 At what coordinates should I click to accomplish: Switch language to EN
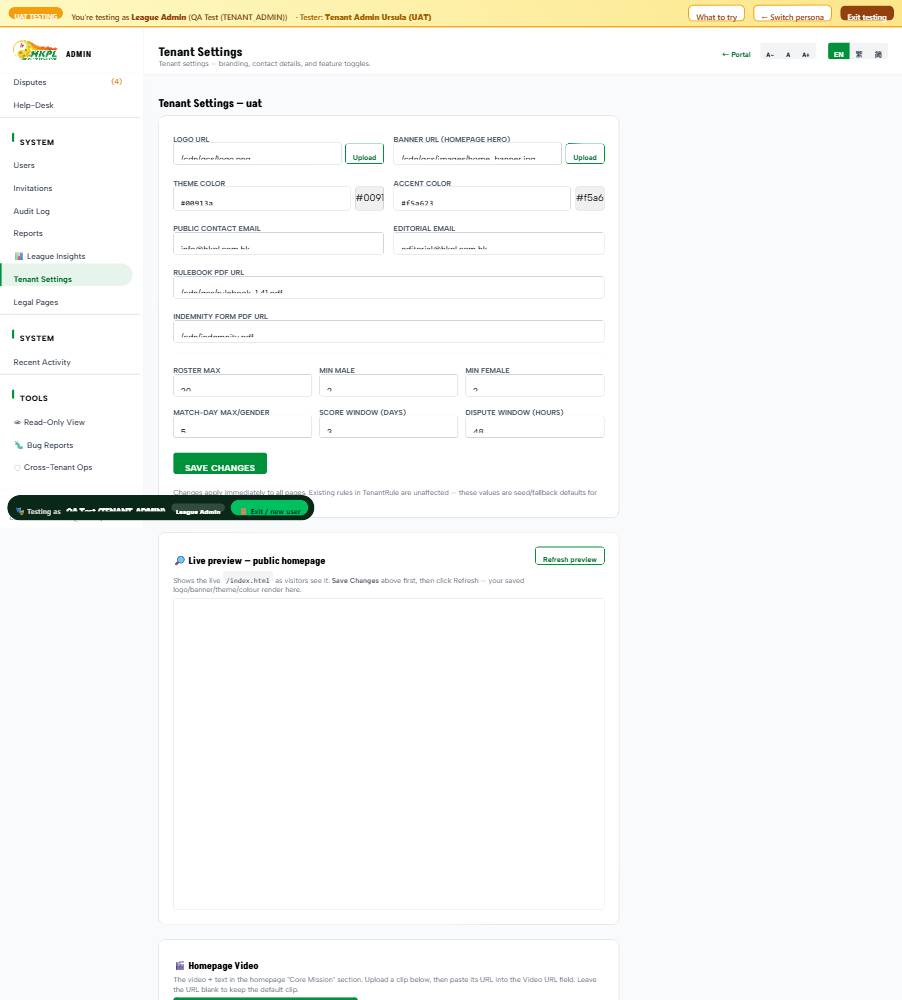pyautogui.click(x=838, y=52)
